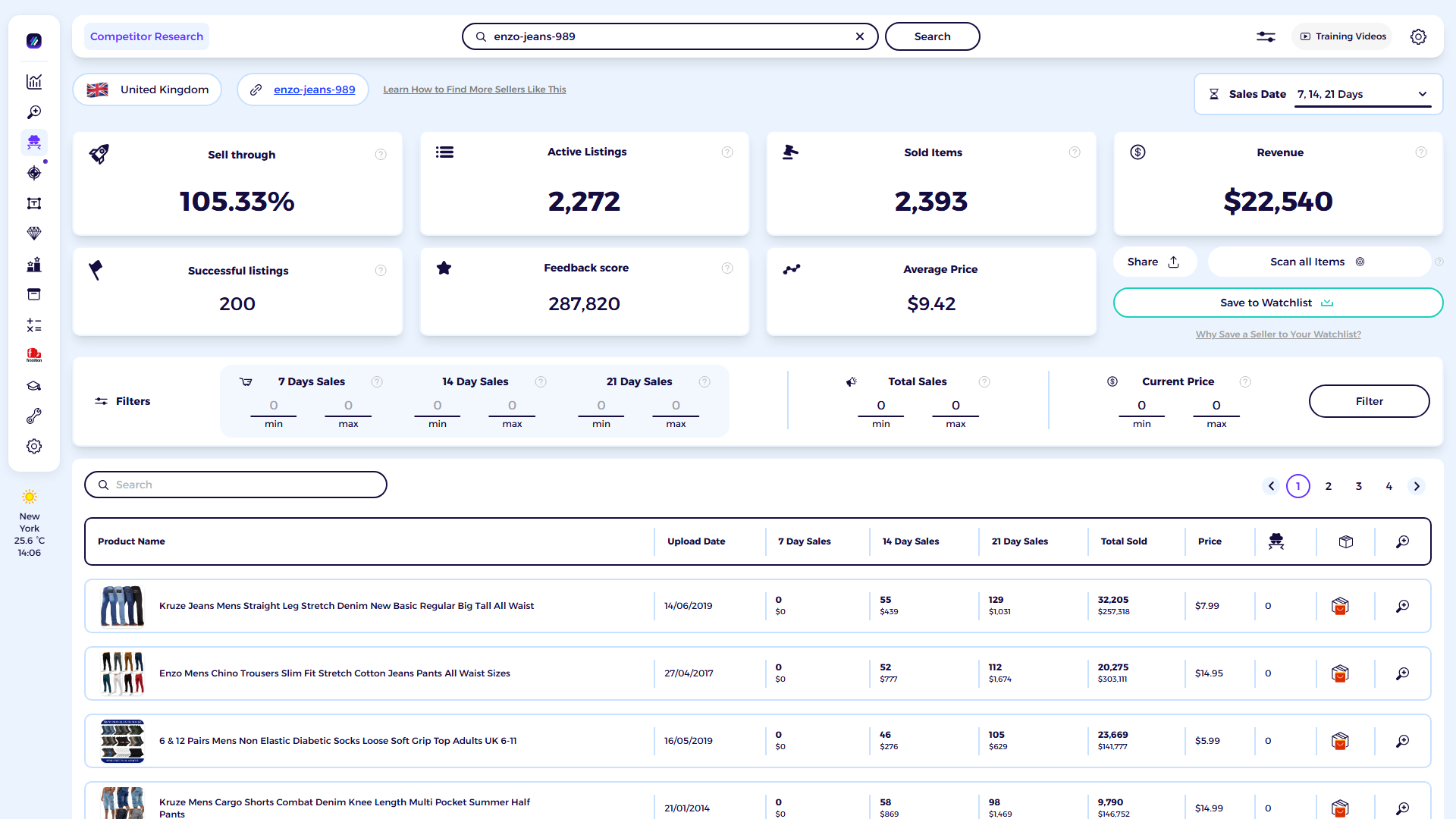Focus the Total Sales max field

point(955,406)
